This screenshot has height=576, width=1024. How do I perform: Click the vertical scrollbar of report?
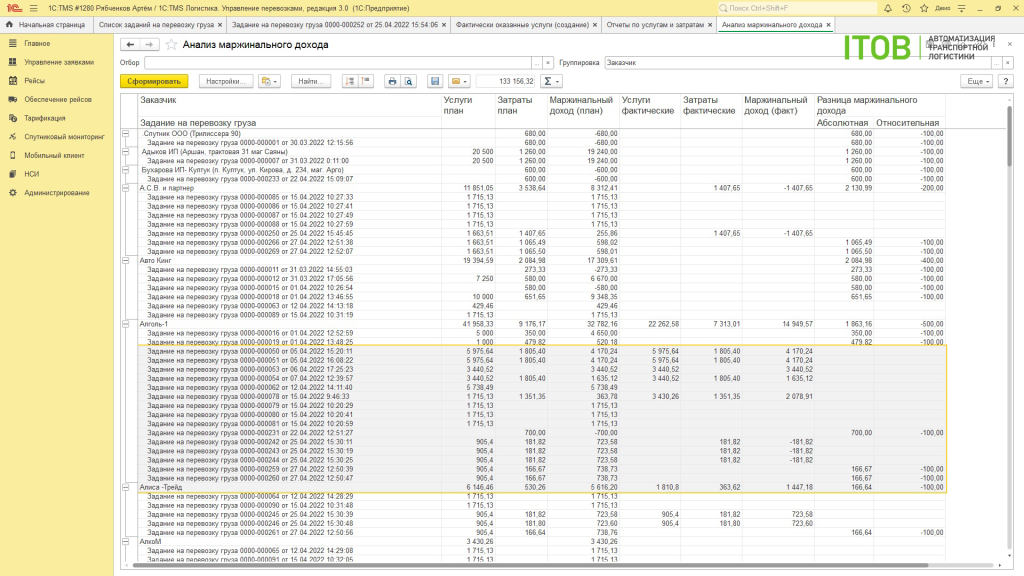[x=1010, y=135]
